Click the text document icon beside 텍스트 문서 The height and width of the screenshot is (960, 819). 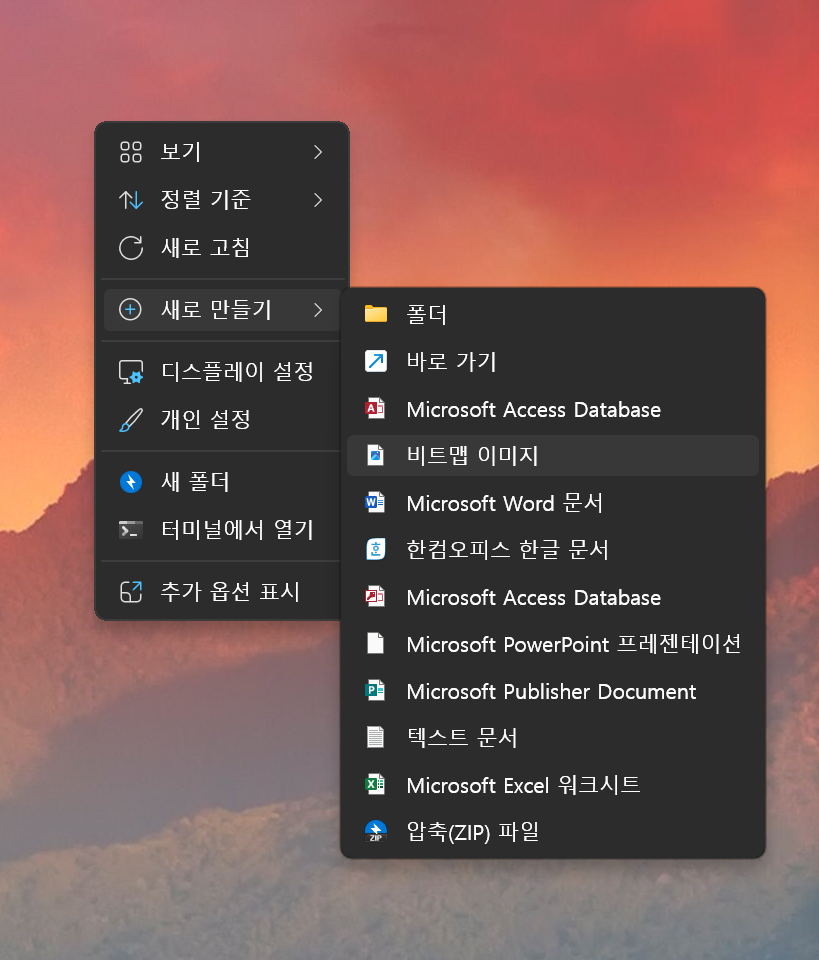tap(375, 737)
